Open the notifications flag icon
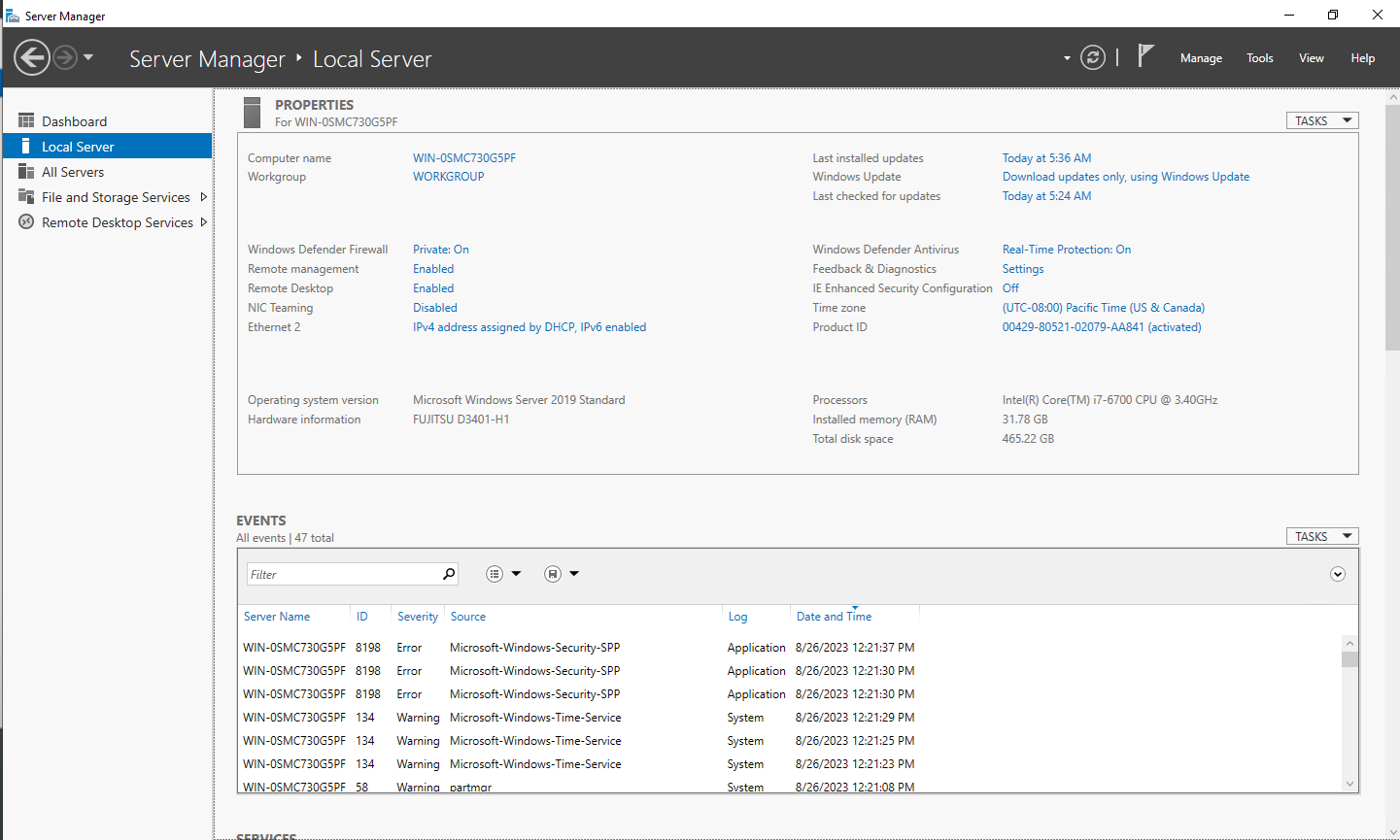This screenshot has width=1400, height=840. (1145, 56)
